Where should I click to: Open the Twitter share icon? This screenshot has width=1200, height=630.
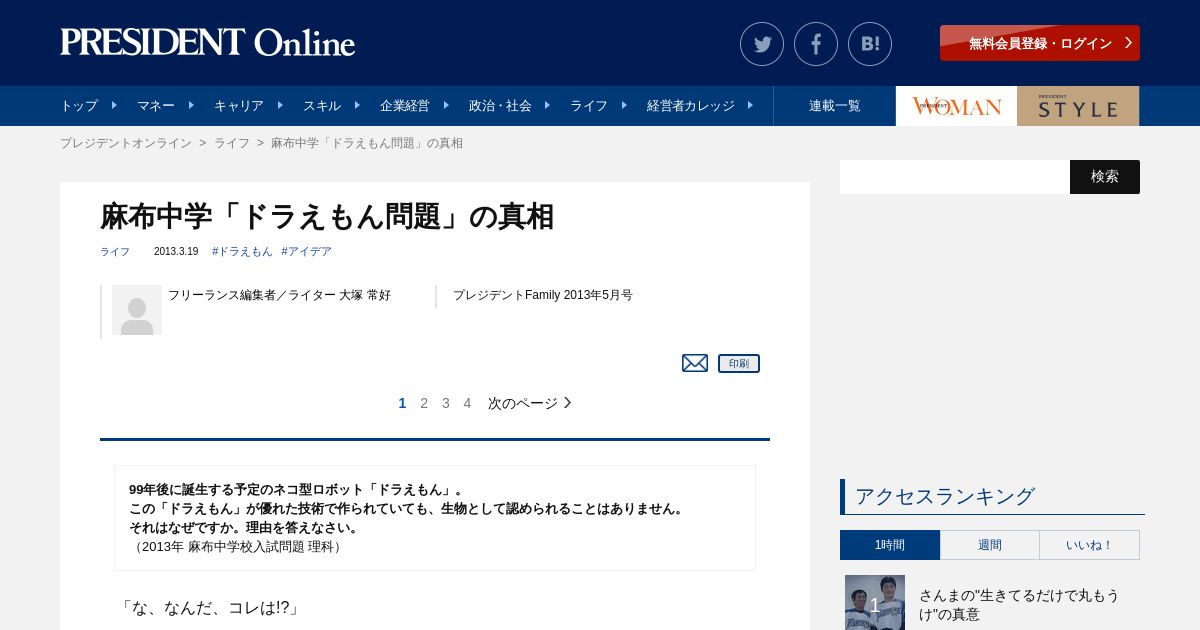pyautogui.click(x=762, y=44)
